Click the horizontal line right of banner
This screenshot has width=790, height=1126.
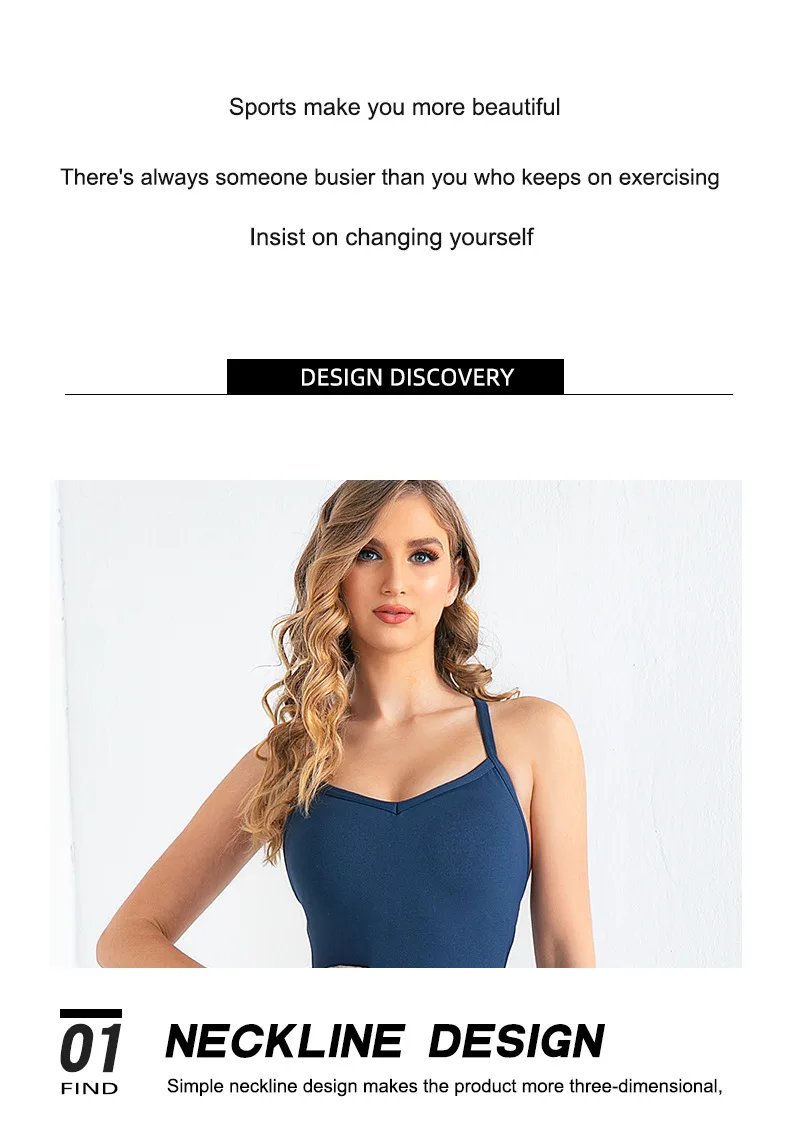point(648,394)
